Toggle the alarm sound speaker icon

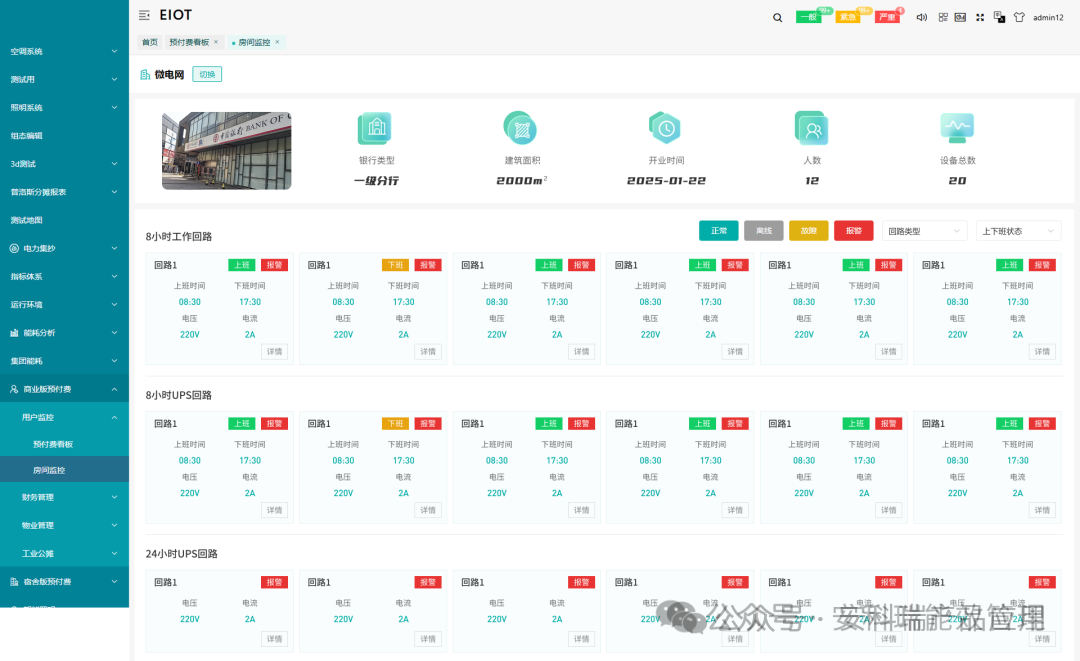(x=922, y=17)
